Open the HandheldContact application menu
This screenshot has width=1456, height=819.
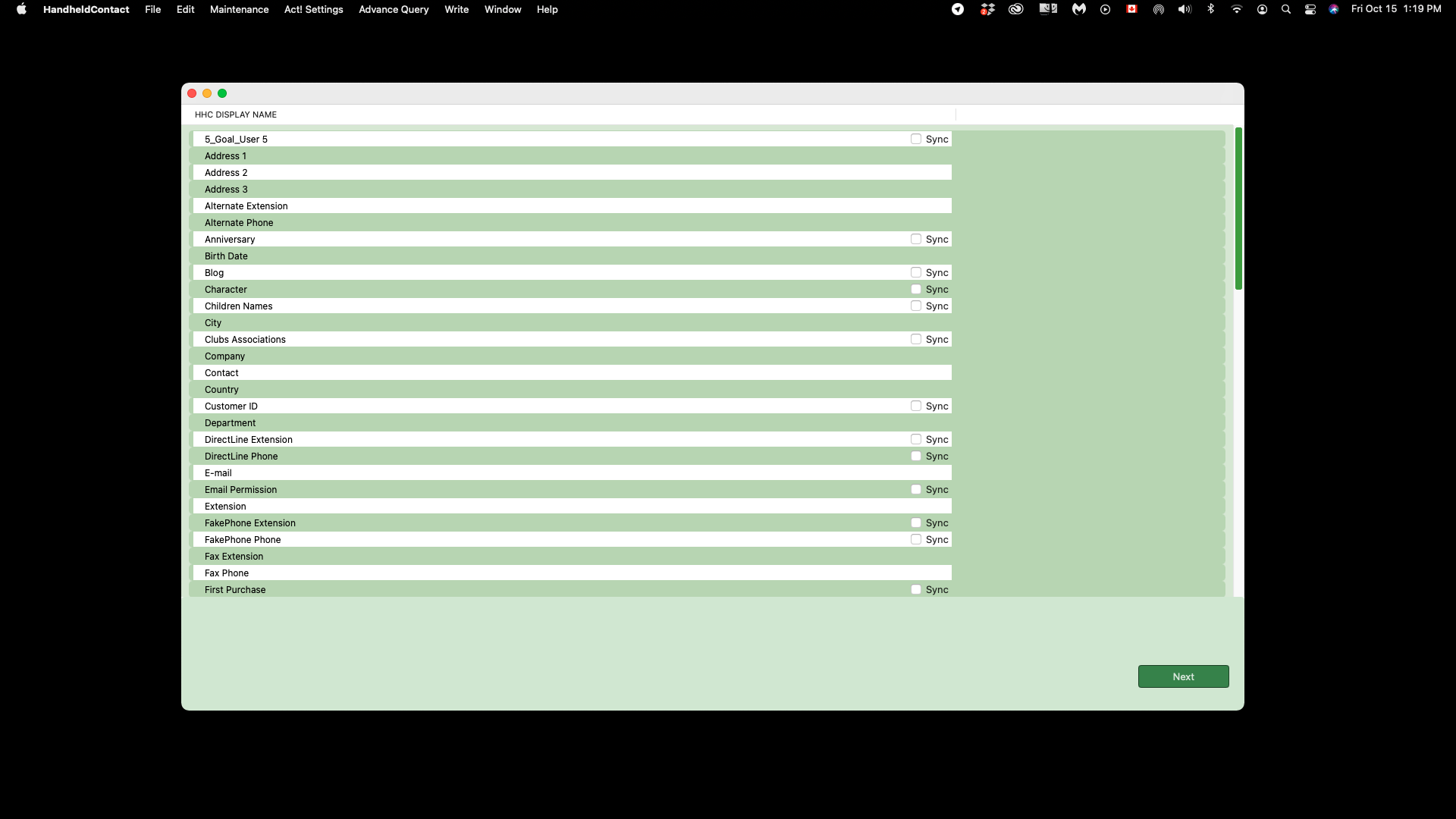coord(86,9)
